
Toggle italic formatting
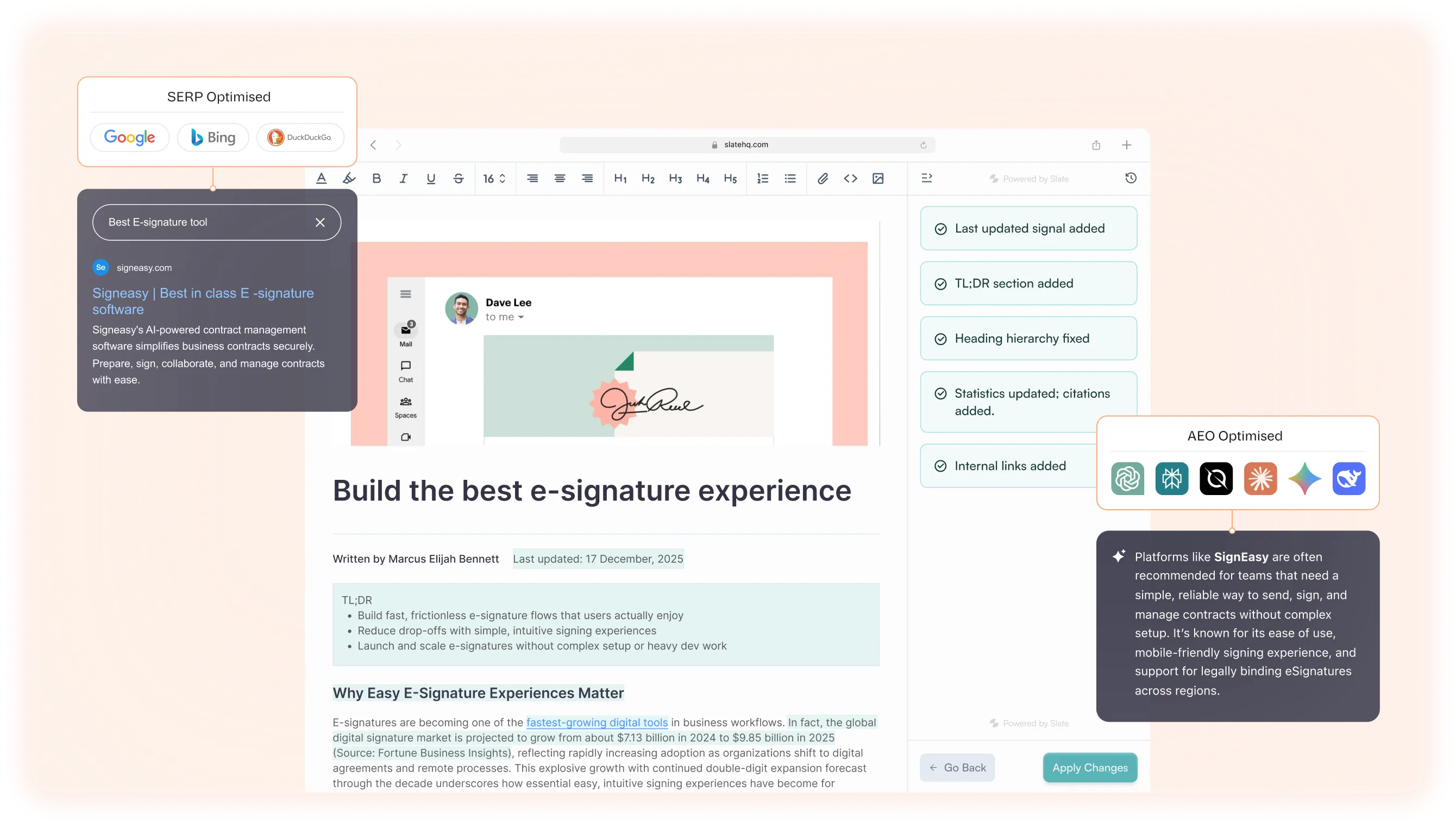tap(403, 179)
